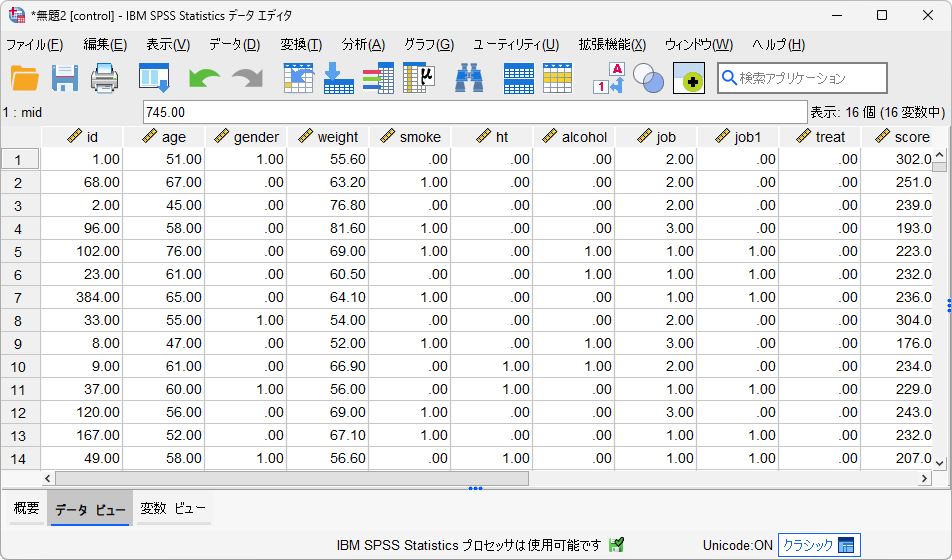Viewport: 952px width, 560px height.
Task: Click the vertical scrollbar down arrow
Action: pyautogui.click(x=939, y=463)
